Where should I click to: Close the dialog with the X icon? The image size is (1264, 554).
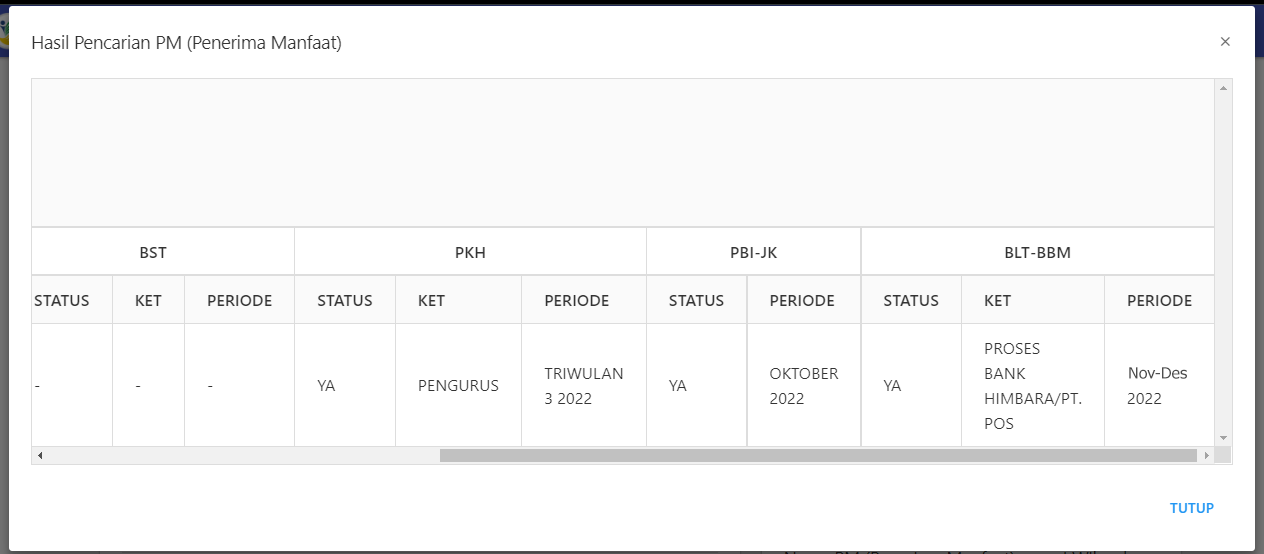[1225, 42]
